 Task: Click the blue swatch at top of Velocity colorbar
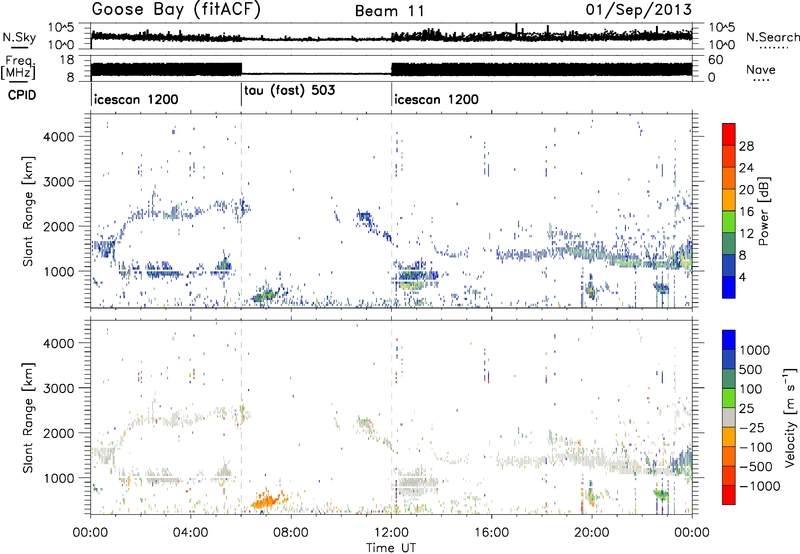point(729,339)
